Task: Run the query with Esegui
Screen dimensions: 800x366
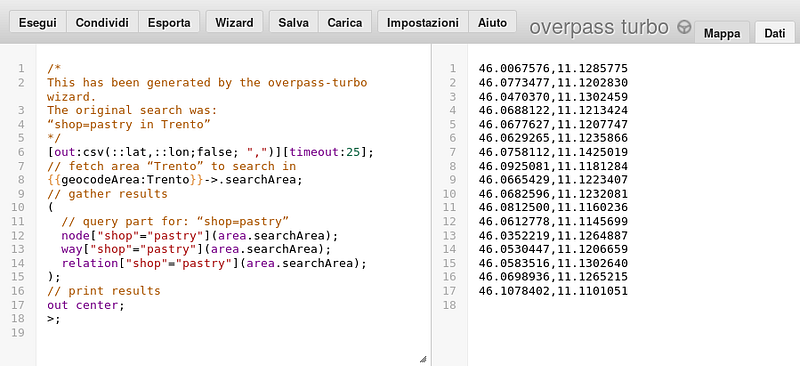Action: click(38, 22)
